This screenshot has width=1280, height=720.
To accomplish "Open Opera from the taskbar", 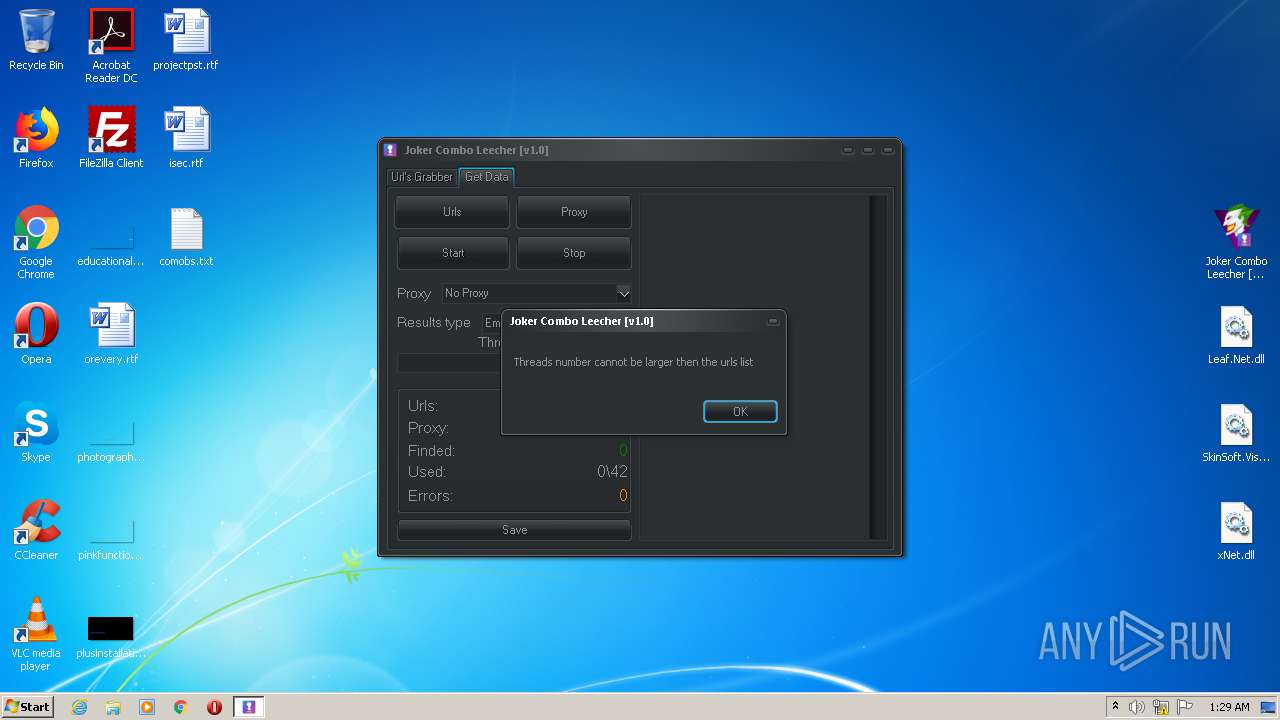I will click(x=214, y=707).
